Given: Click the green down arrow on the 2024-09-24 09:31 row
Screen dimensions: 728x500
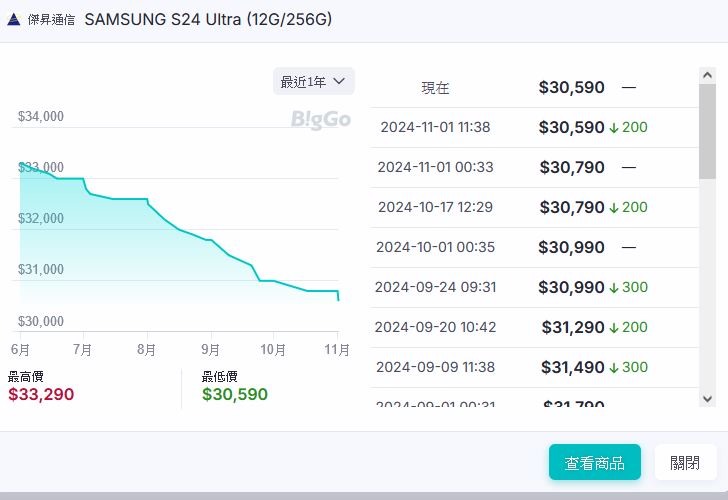Looking at the screenshot, I should coord(614,288).
